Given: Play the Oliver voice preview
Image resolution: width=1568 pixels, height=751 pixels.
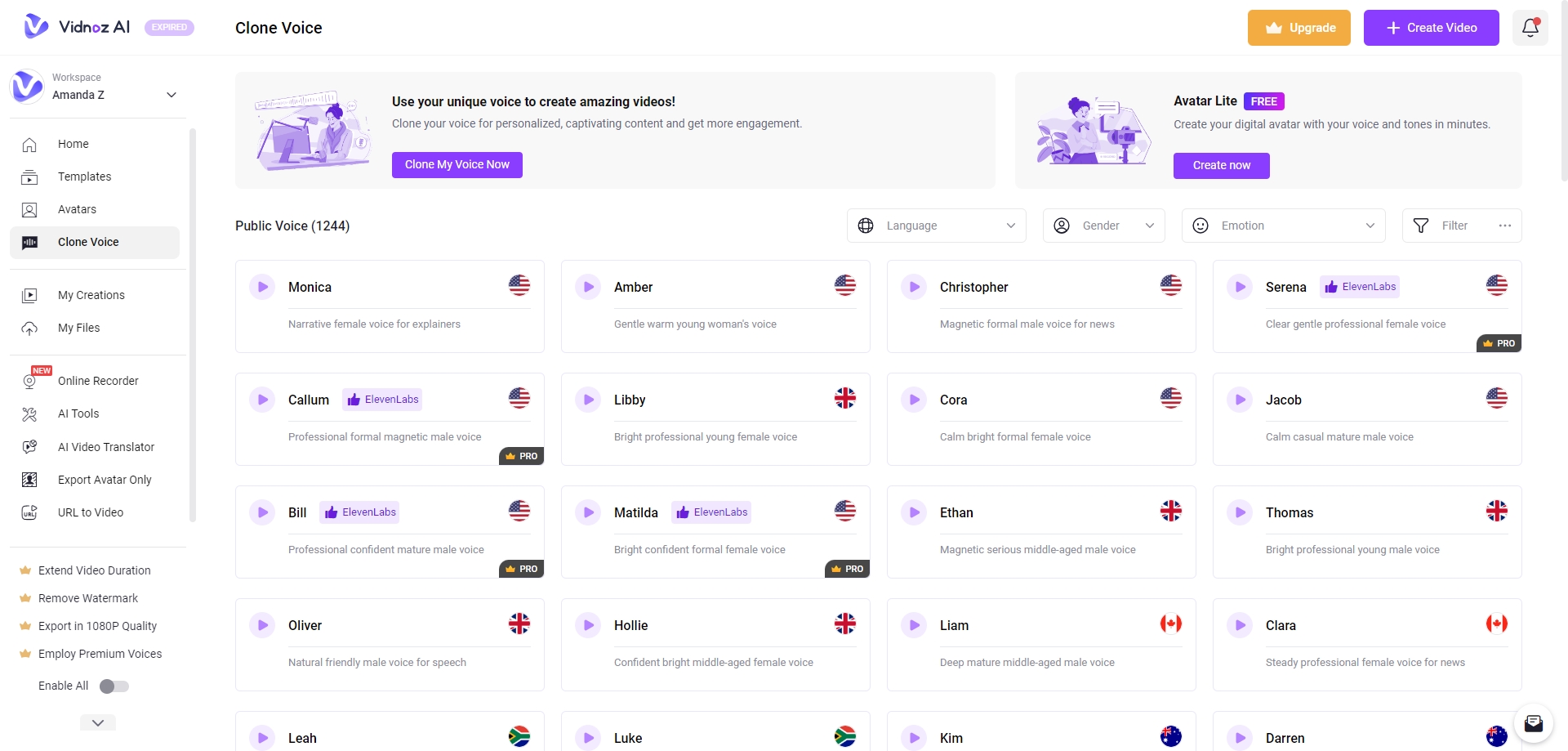Looking at the screenshot, I should pos(262,625).
